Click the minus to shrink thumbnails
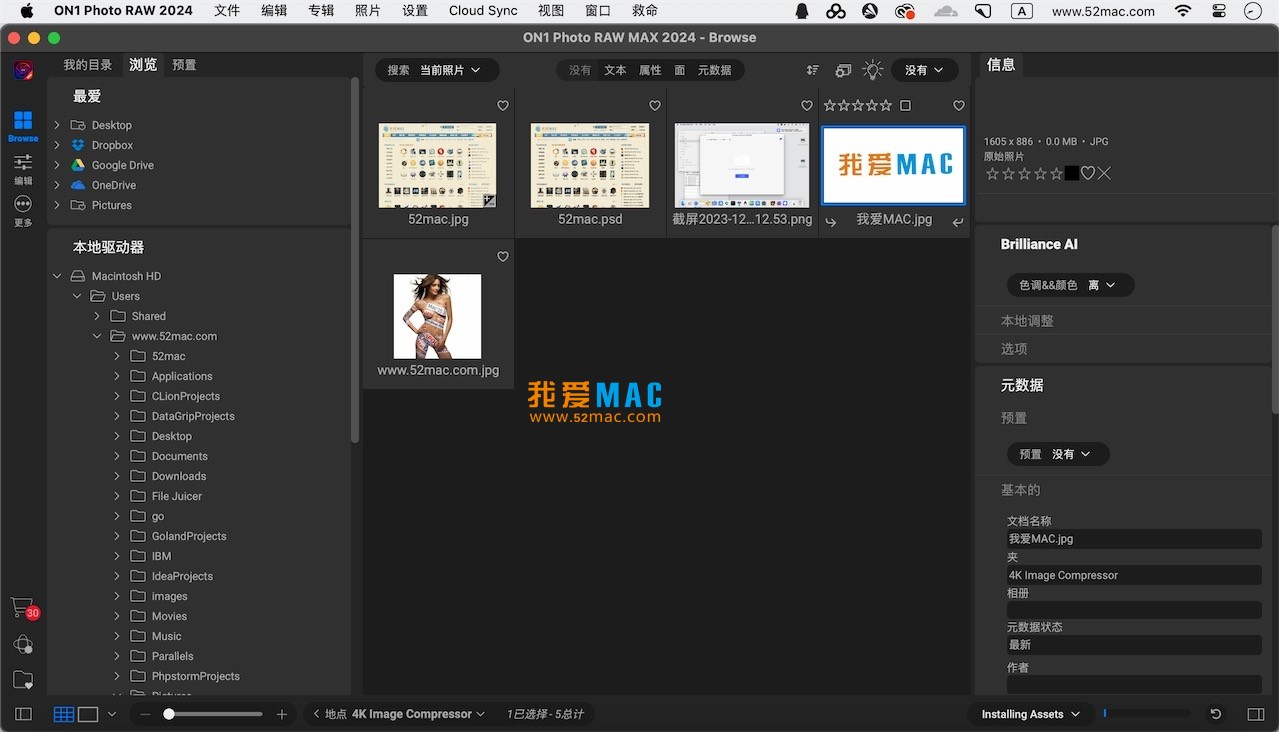The width and height of the screenshot is (1279, 732). point(145,714)
